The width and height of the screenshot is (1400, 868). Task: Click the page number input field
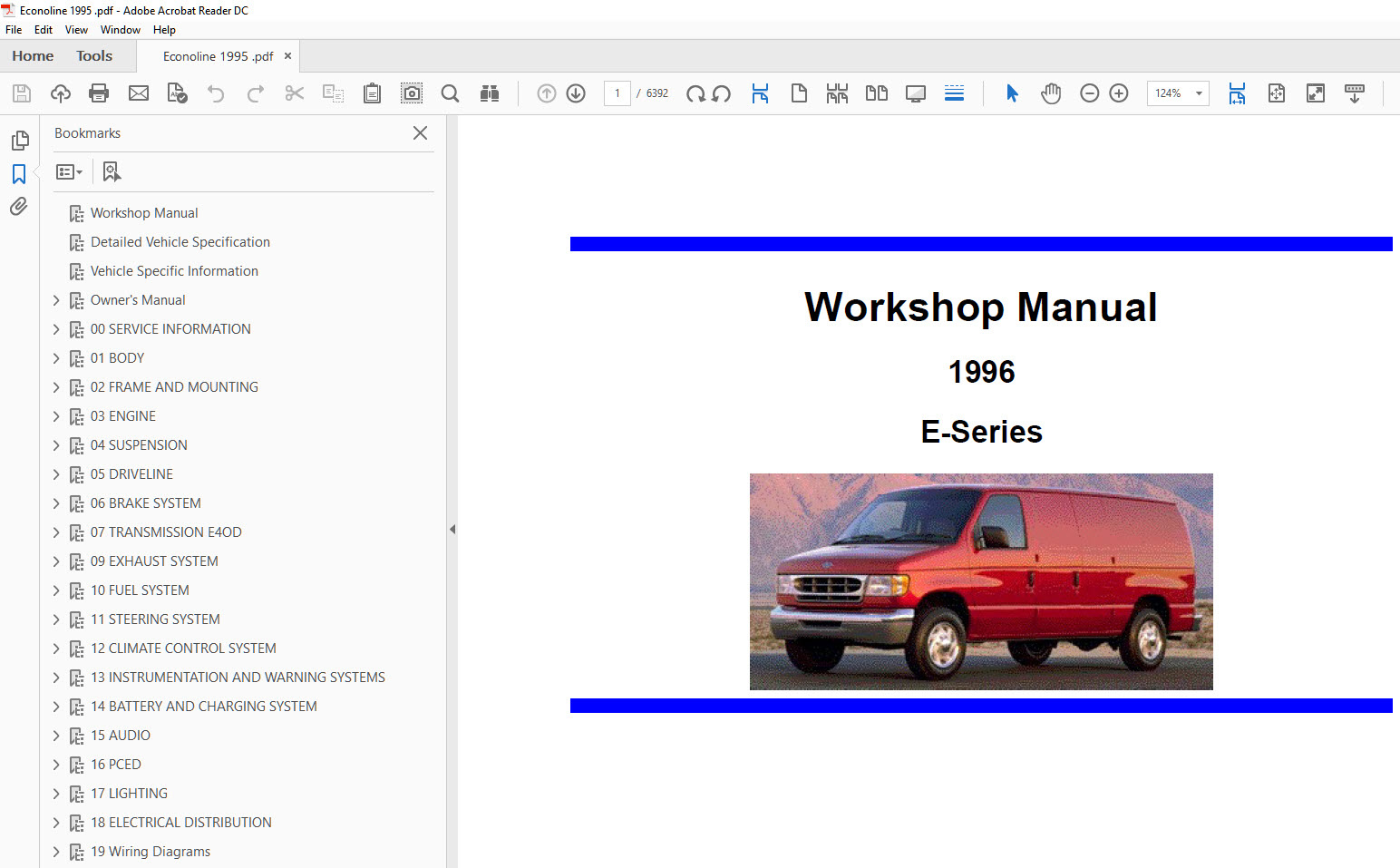click(x=617, y=93)
